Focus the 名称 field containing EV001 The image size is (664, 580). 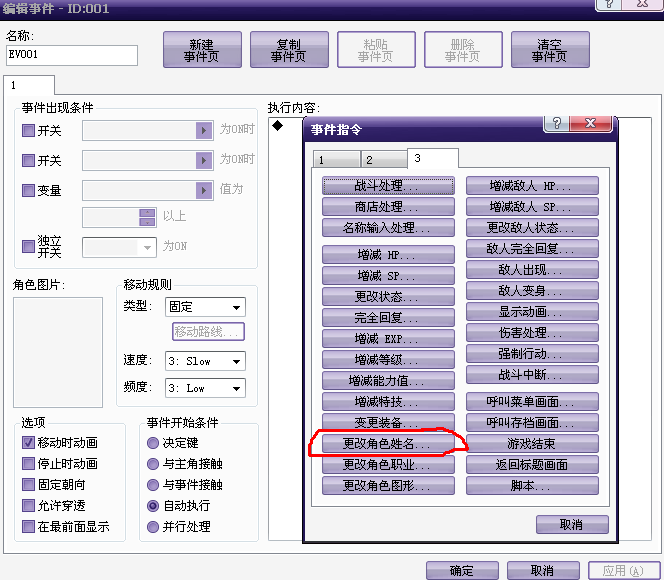click(72, 55)
